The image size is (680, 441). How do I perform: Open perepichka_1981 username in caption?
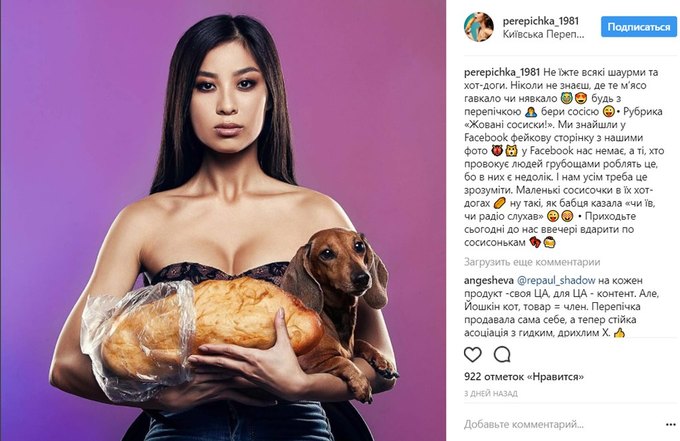pos(502,72)
